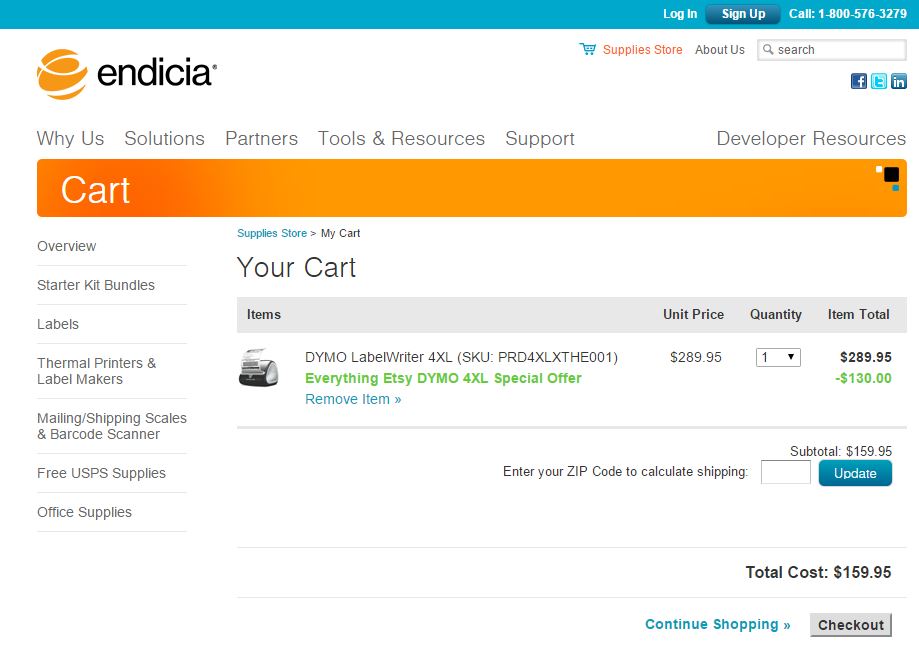919x651 pixels.
Task: Click the Checkout button
Action: (x=850, y=625)
